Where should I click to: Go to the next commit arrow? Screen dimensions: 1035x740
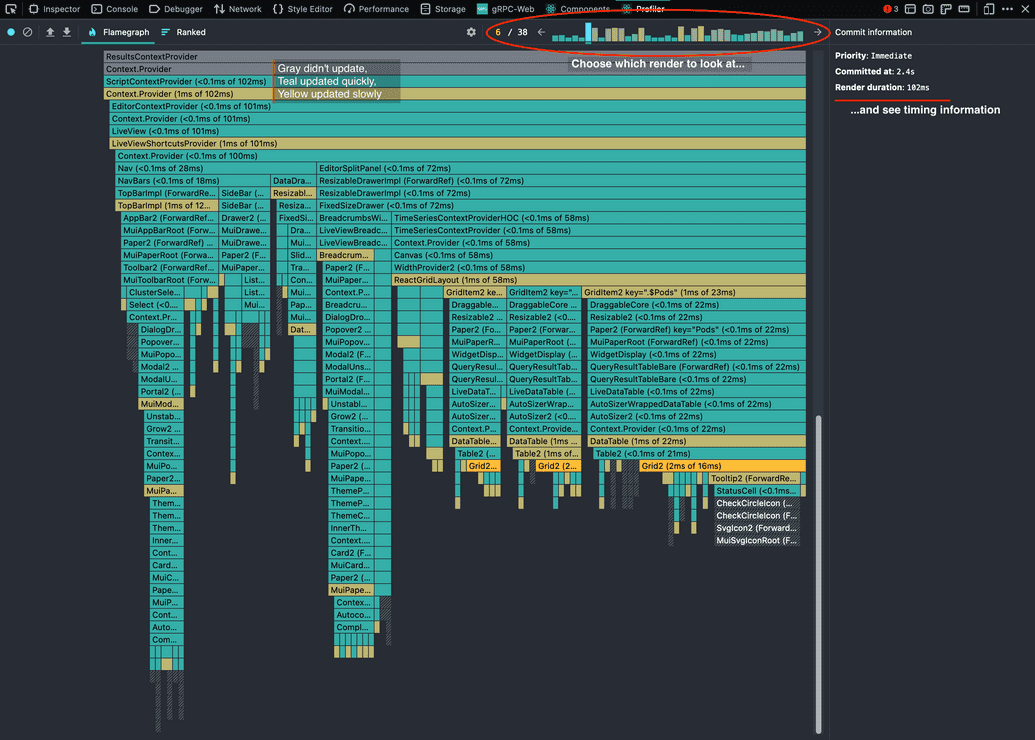tap(817, 32)
